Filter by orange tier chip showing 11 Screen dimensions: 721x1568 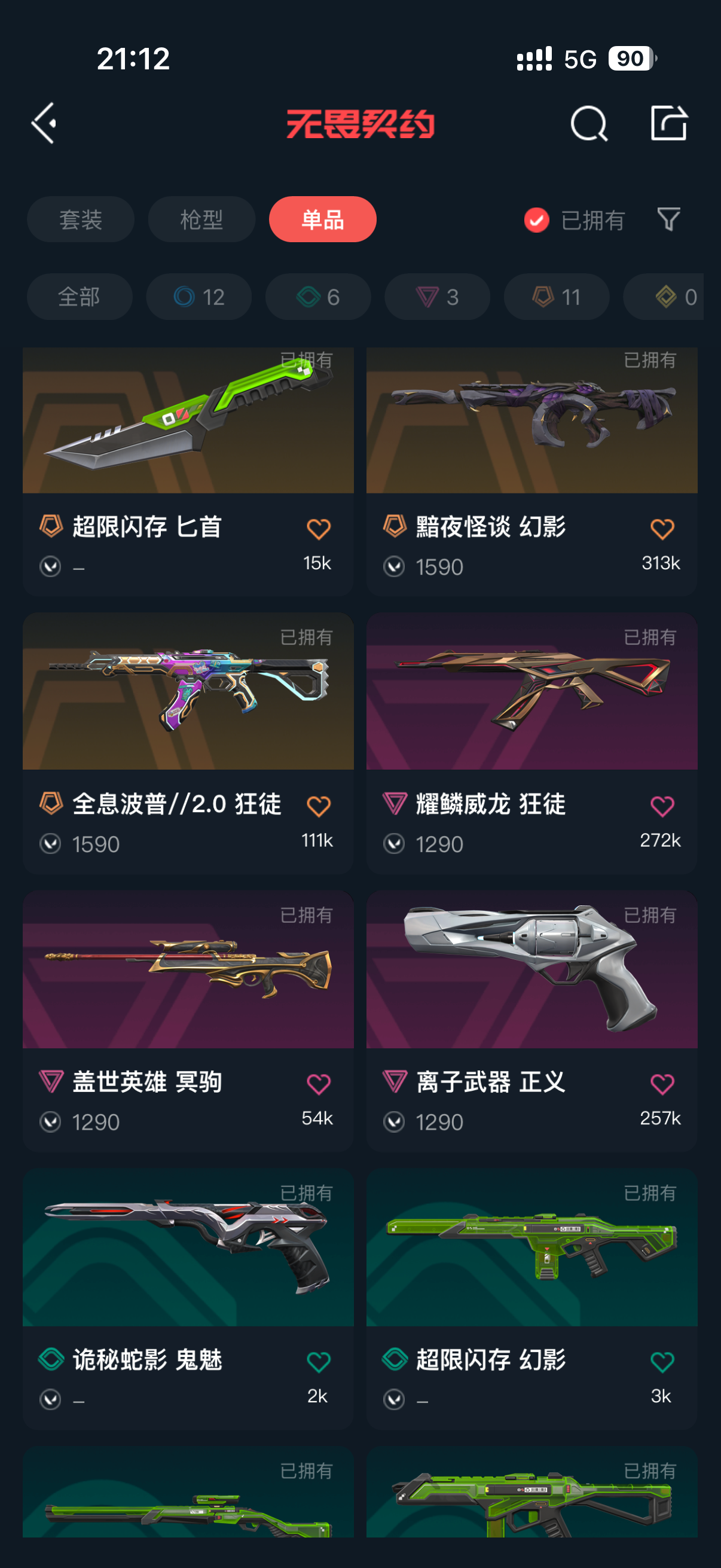(x=557, y=297)
